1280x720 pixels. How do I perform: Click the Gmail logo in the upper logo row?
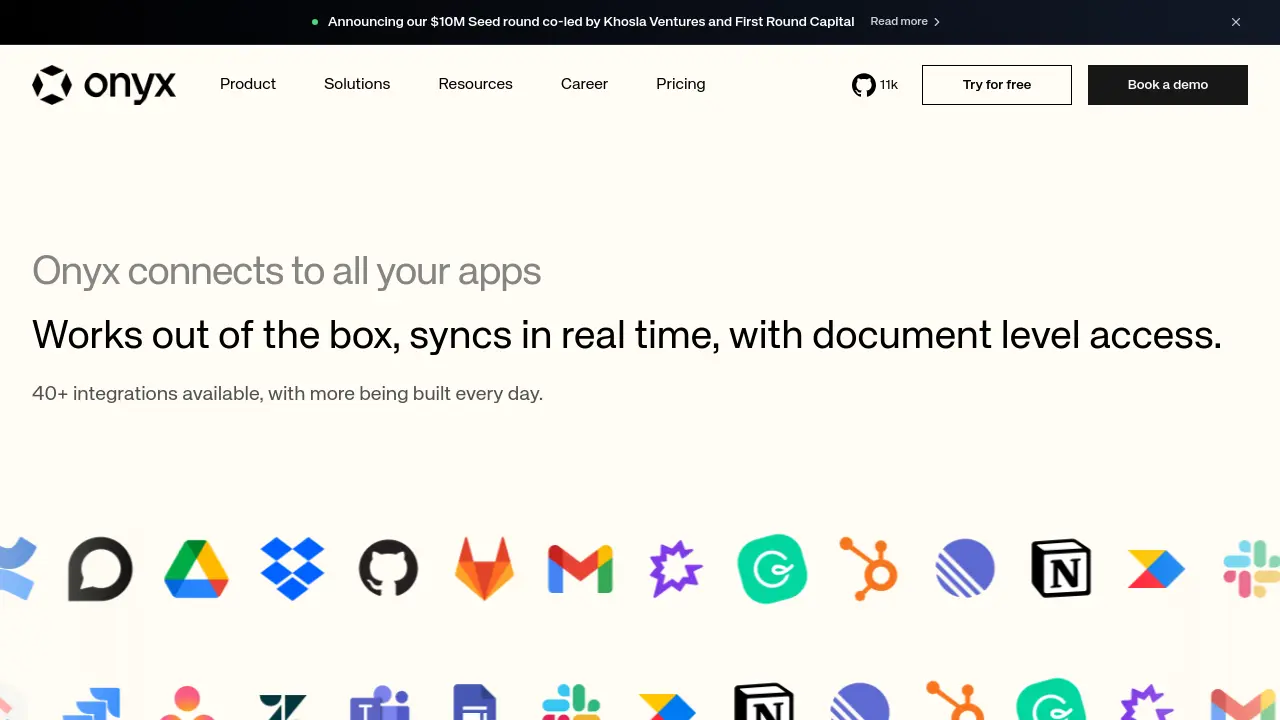pyautogui.click(x=580, y=569)
